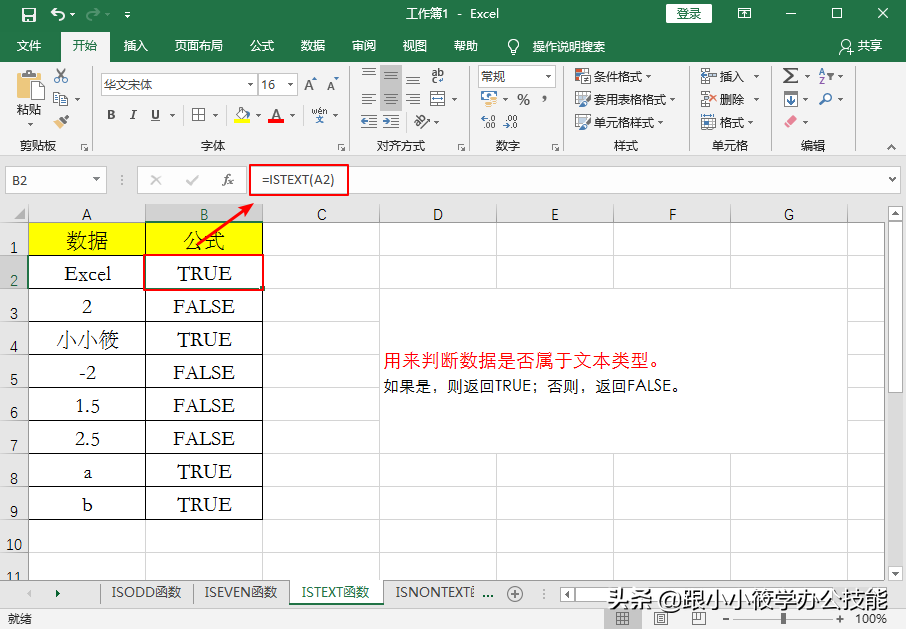
Task: Activate the format painter brush
Action: pos(61,122)
